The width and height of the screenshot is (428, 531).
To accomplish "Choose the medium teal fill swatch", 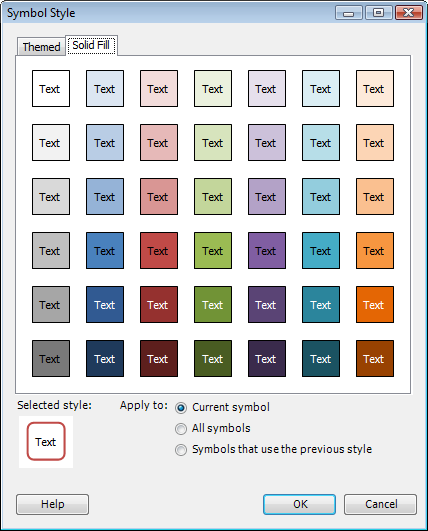I will [x=321, y=250].
